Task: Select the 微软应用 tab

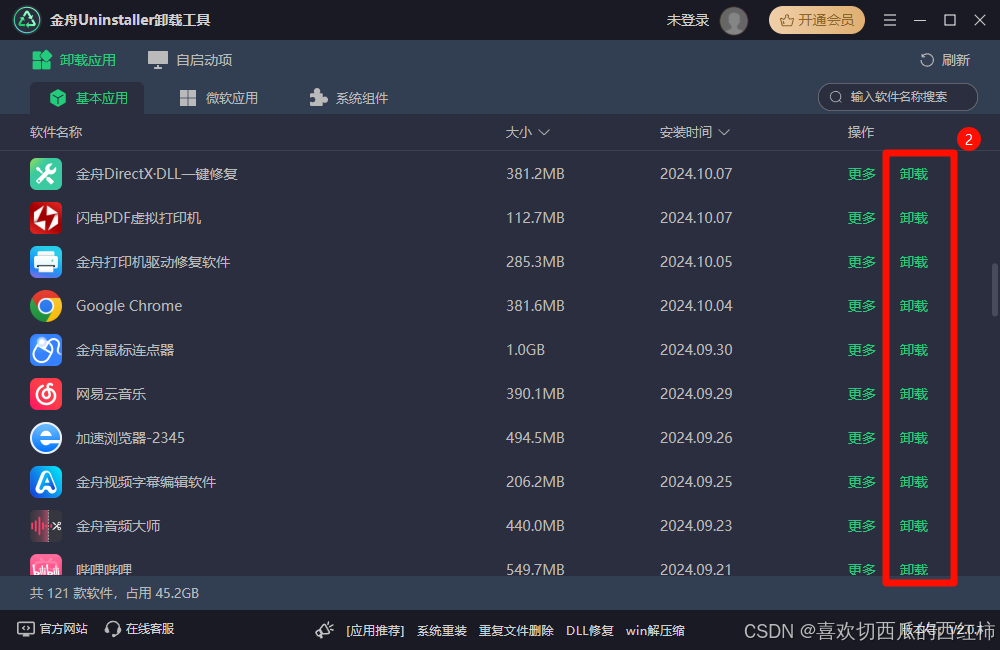Action: (x=219, y=98)
